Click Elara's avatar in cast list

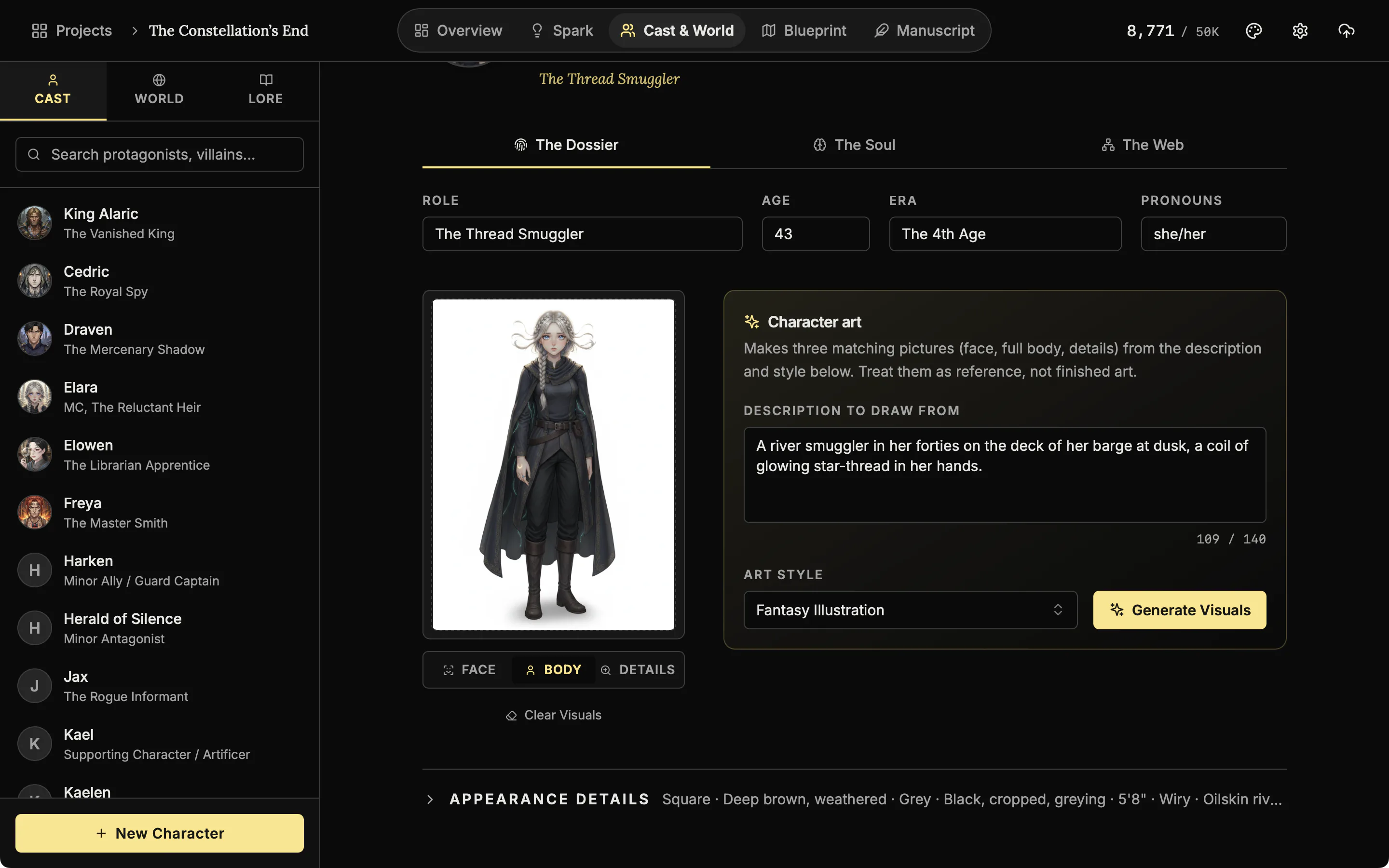click(x=34, y=397)
